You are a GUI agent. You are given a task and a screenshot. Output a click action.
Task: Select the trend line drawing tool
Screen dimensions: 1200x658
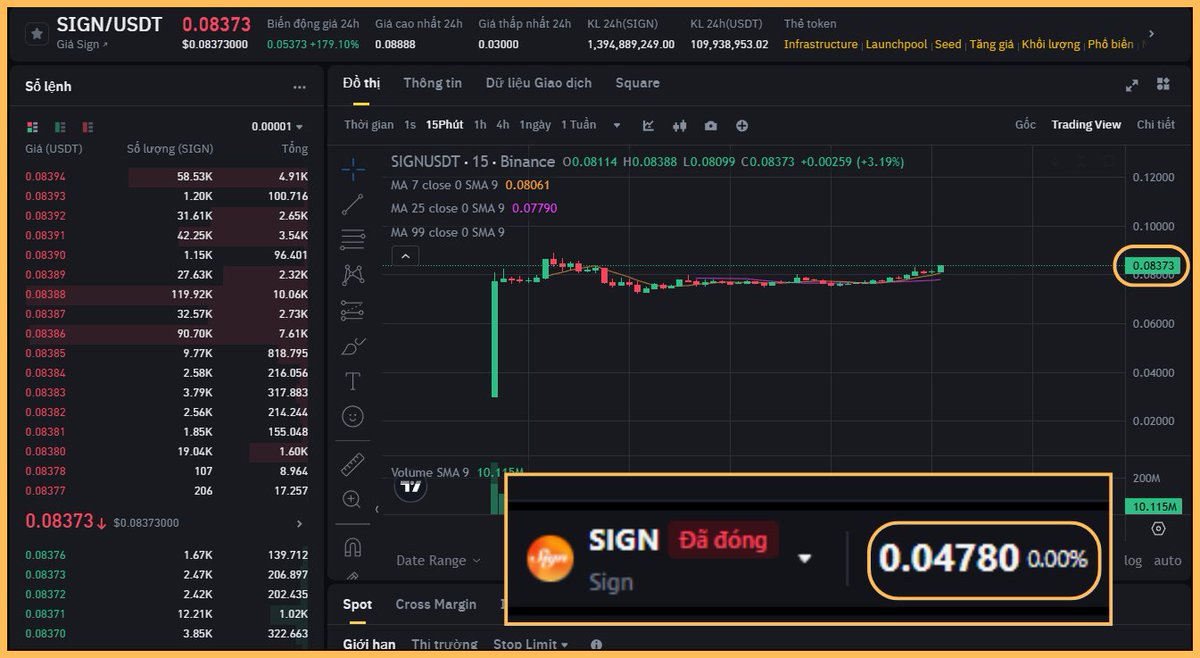353,204
